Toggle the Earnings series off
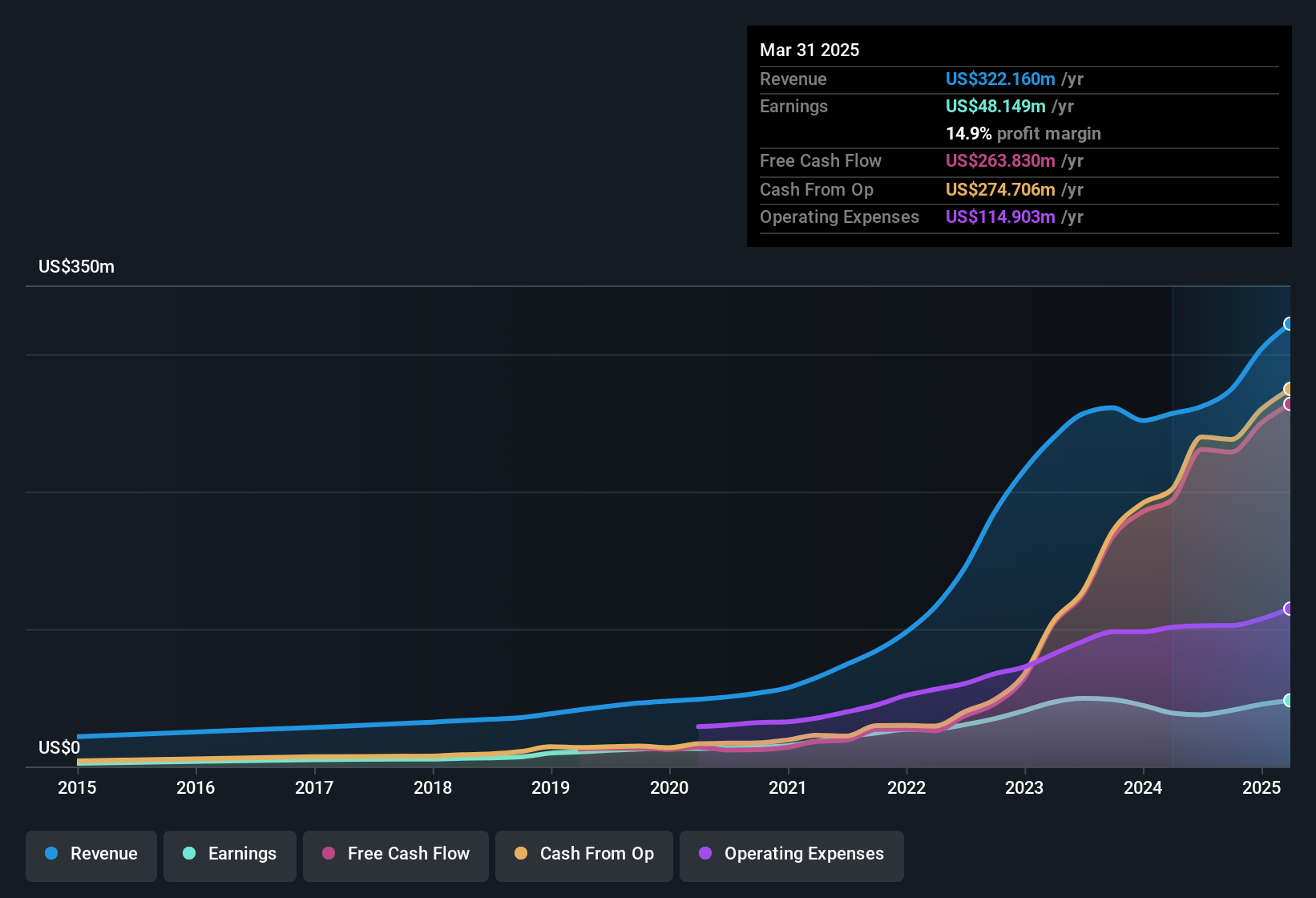 [x=230, y=854]
